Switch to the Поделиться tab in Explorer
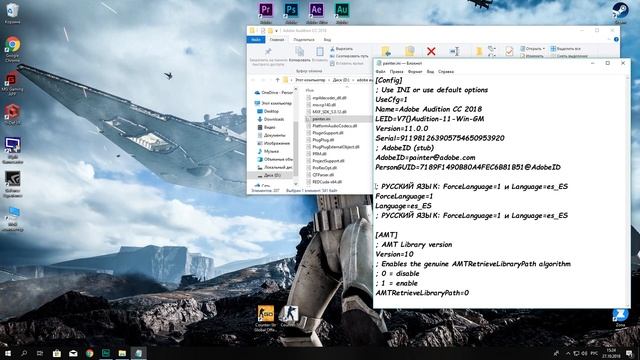This screenshot has height=360, width=640. pyautogui.click(x=304, y=40)
